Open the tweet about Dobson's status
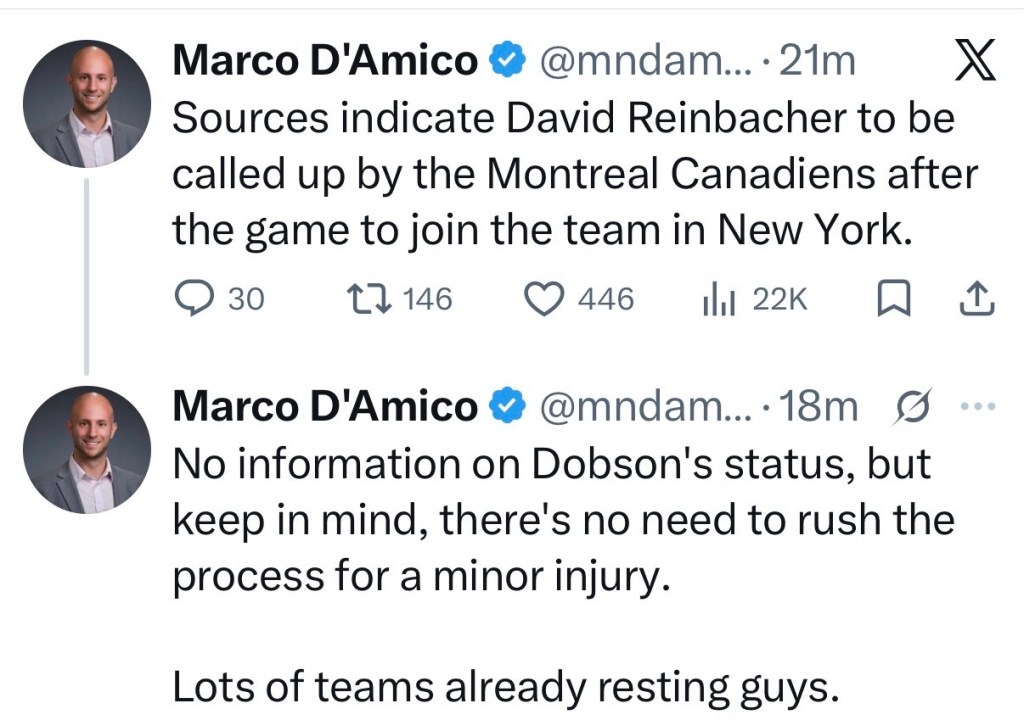This screenshot has height=720, width=1024. [x=550, y=520]
